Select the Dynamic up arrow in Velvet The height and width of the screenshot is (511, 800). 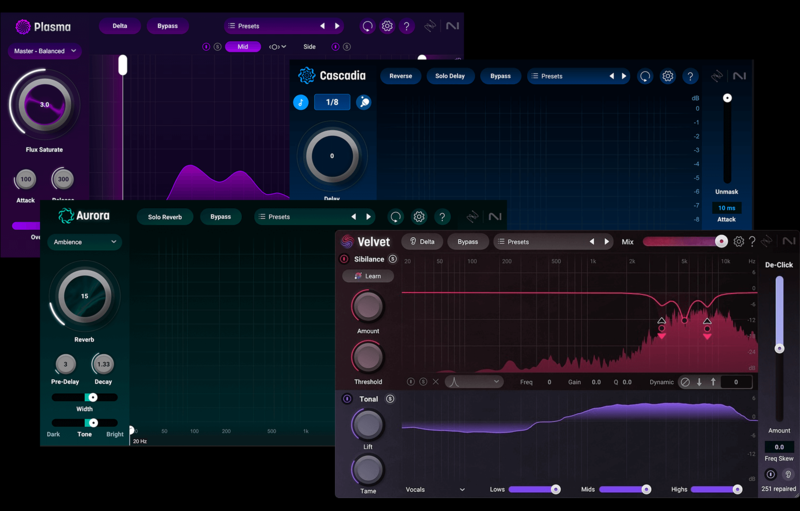pos(713,382)
